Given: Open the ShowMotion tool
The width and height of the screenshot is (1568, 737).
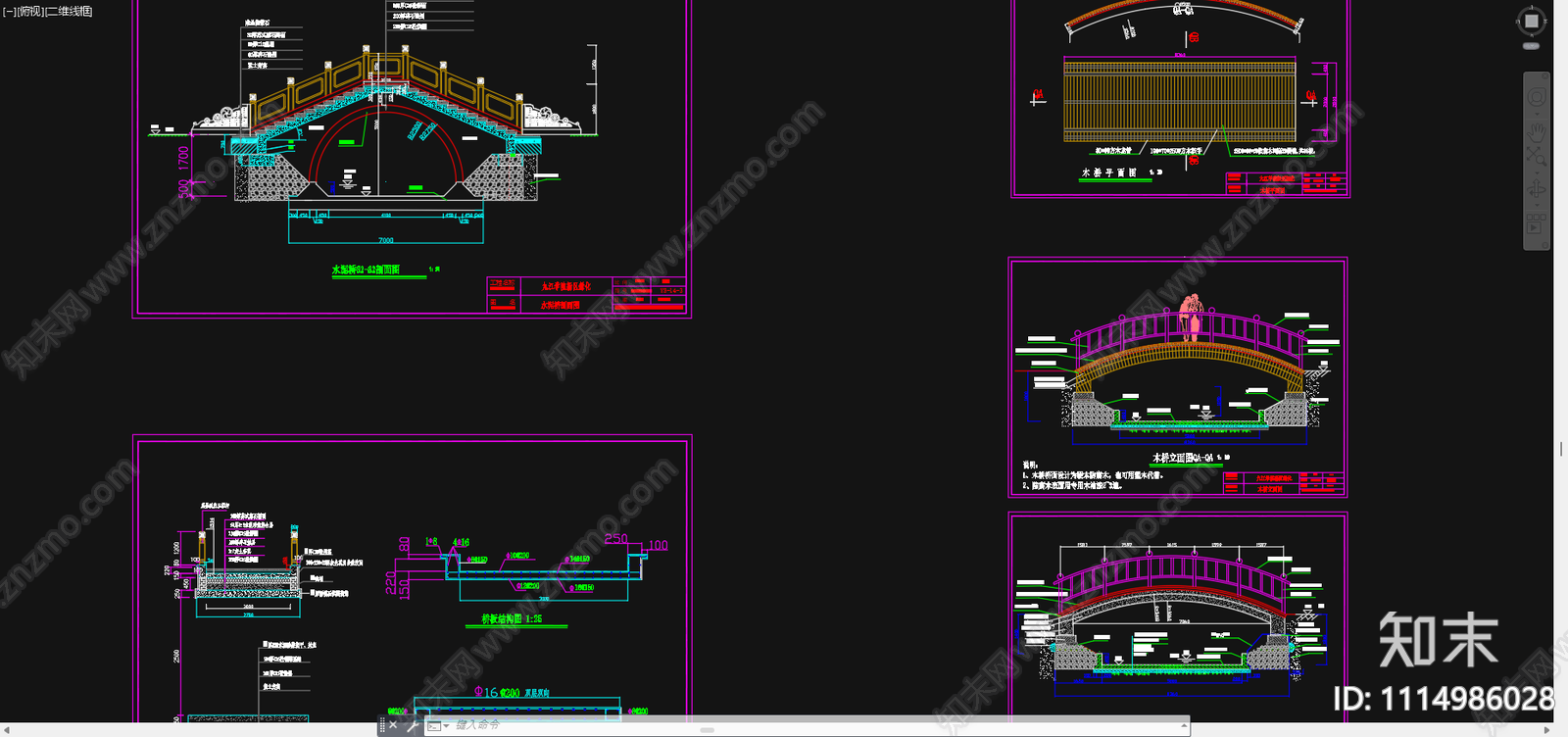Looking at the screenshot, I should pos(1537,223).
